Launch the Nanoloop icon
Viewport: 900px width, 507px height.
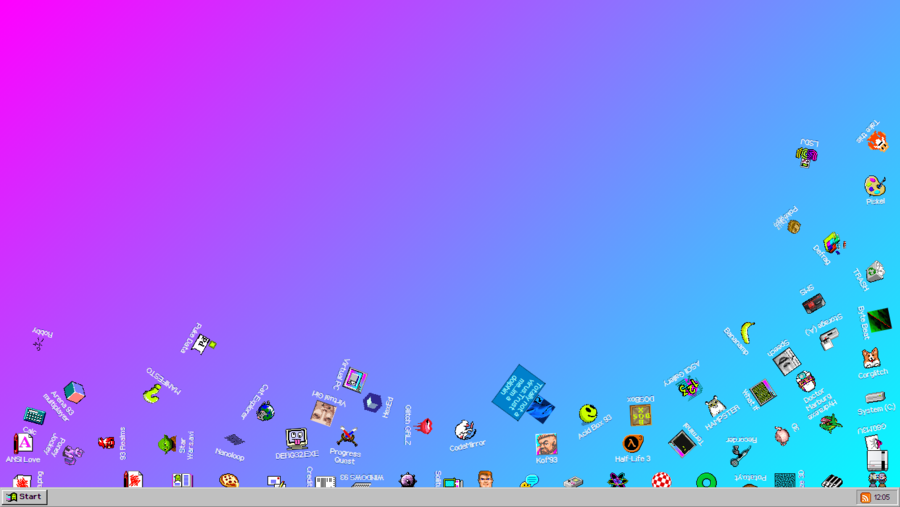click(234, 440)
